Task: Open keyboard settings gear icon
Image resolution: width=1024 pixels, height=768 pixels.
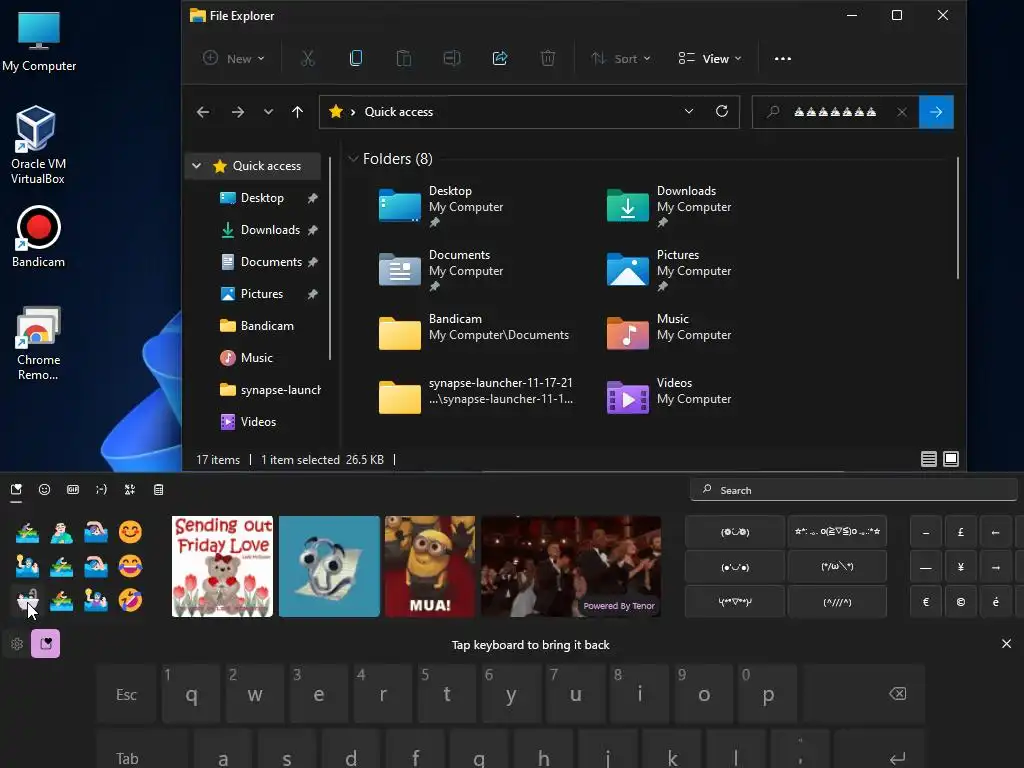Action: (17, 644)
